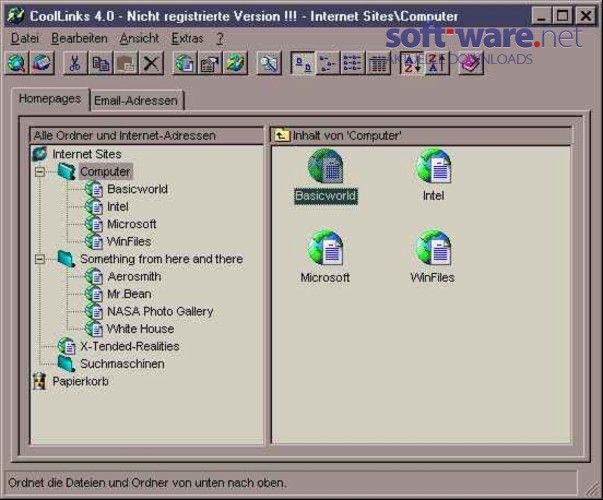The height and width of the screenshot is (500, 603).
Task: Click the Intel large icon in the content pane
Action: [434, 166]
